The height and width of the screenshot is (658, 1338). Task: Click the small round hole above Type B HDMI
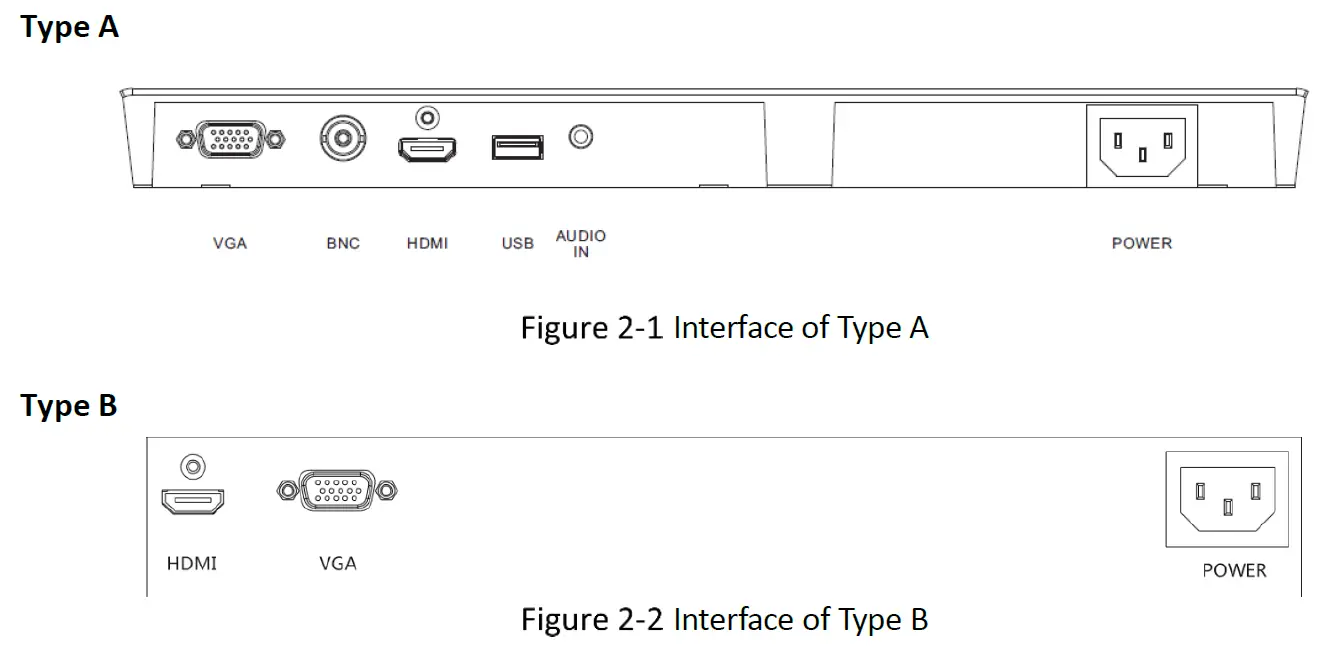tap(193, 465)
